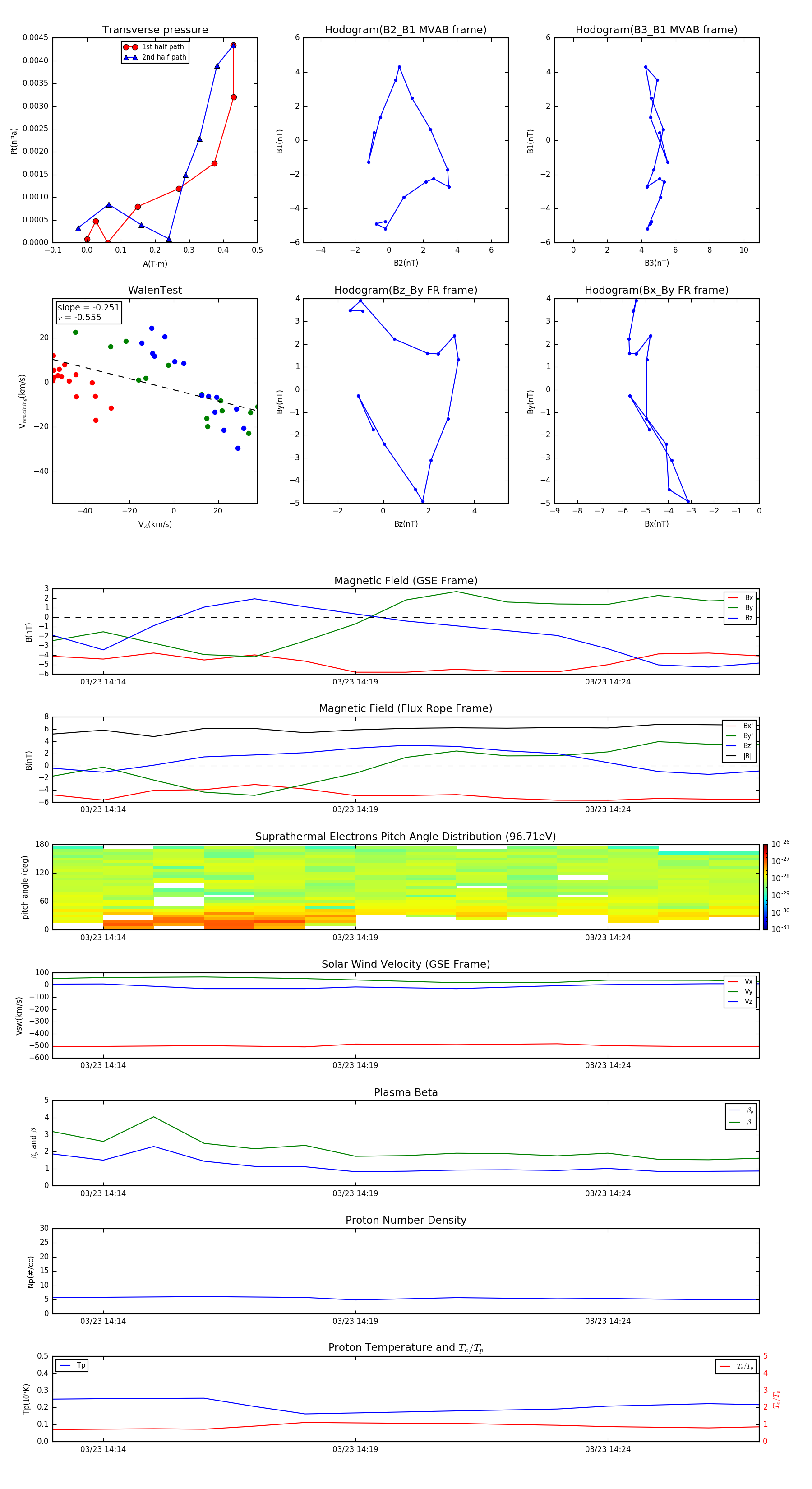
Task: Click the pitch angle spectrogram heatmap
Action: pyautogui.click(x=406, y=887)
